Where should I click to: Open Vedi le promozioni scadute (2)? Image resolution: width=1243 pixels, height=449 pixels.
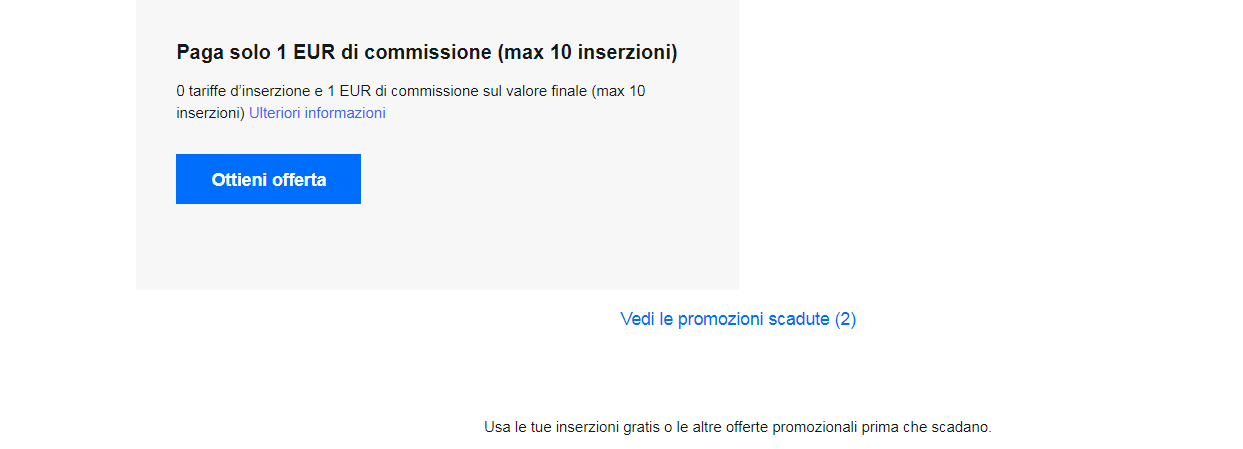[738, 319]
